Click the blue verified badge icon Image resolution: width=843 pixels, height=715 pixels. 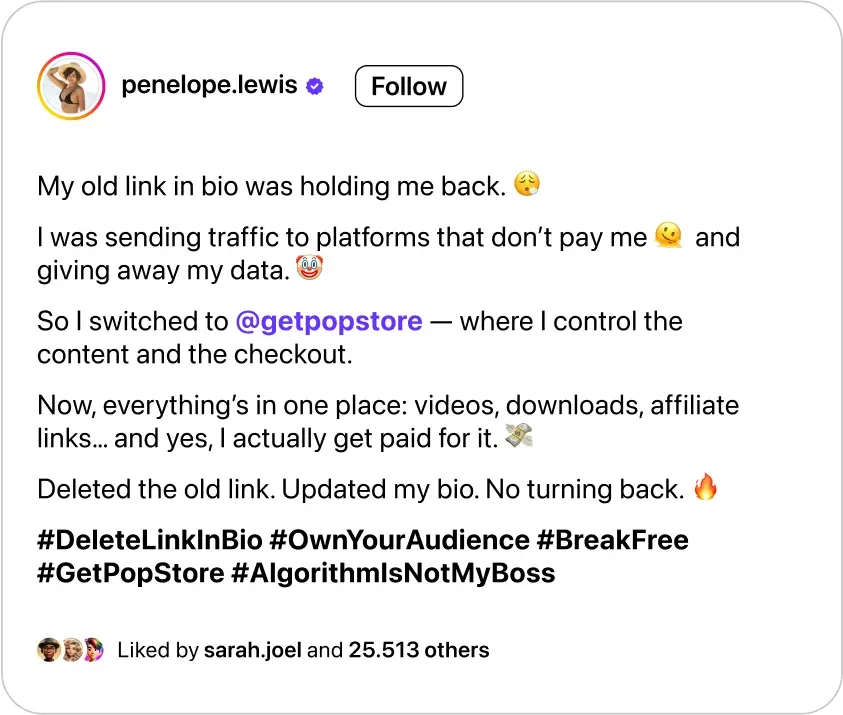[315, 86]
